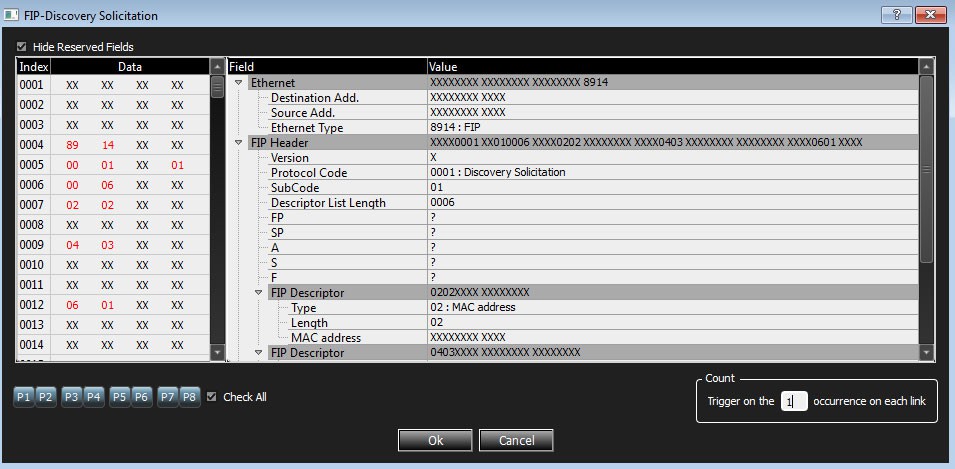This screenshot has width=955, height=469.
Task: Toggle the P4 port button
Action: point(94,397)
